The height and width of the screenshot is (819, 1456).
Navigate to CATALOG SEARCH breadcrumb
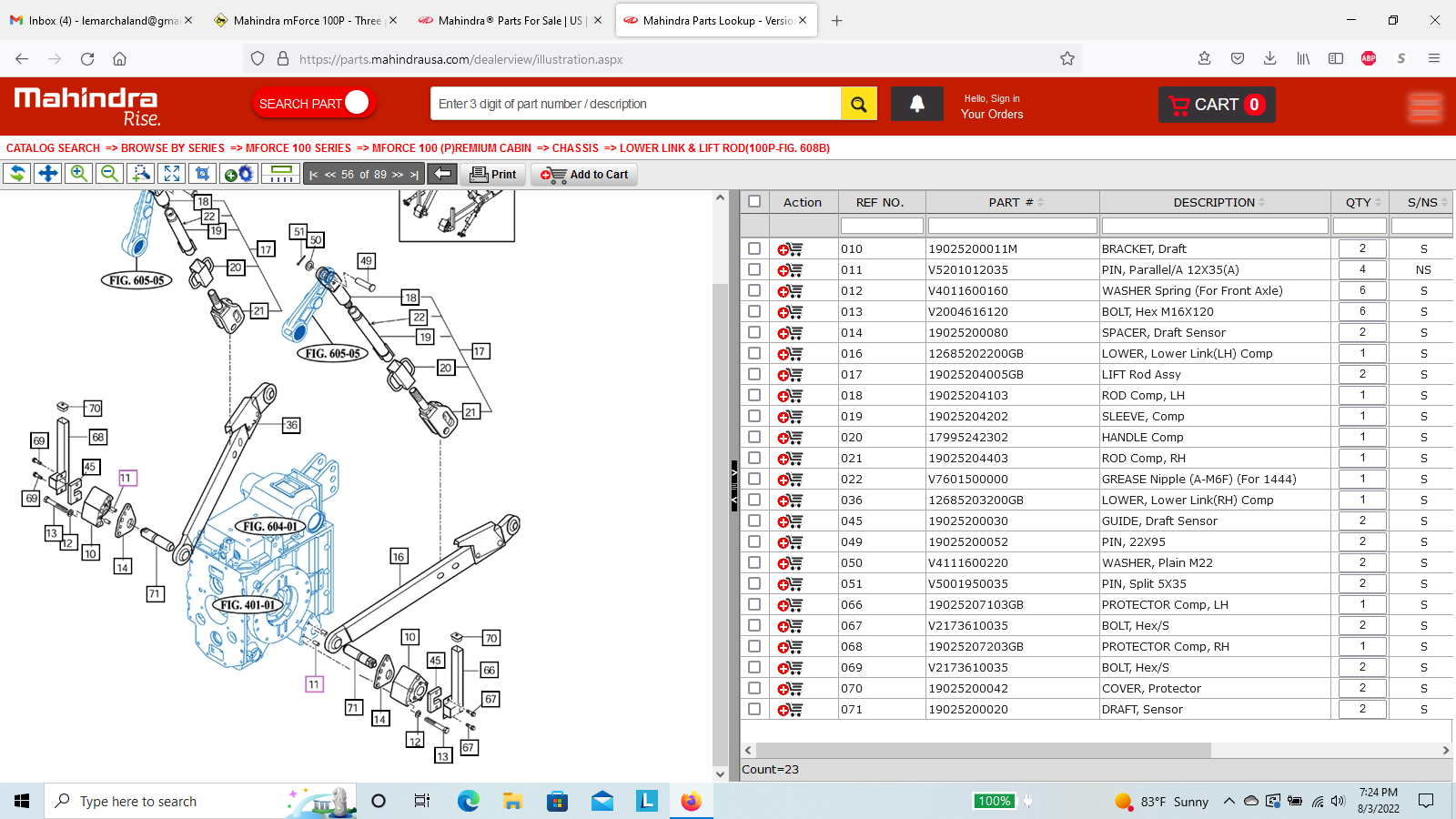pos(53,148)
